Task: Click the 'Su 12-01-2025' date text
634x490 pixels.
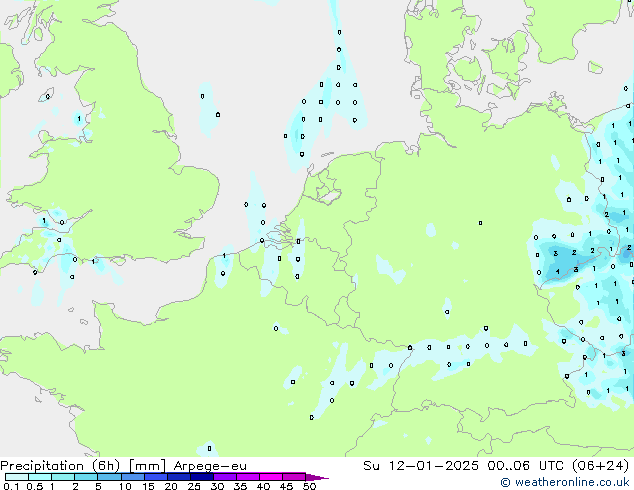Action: [421, 465]
